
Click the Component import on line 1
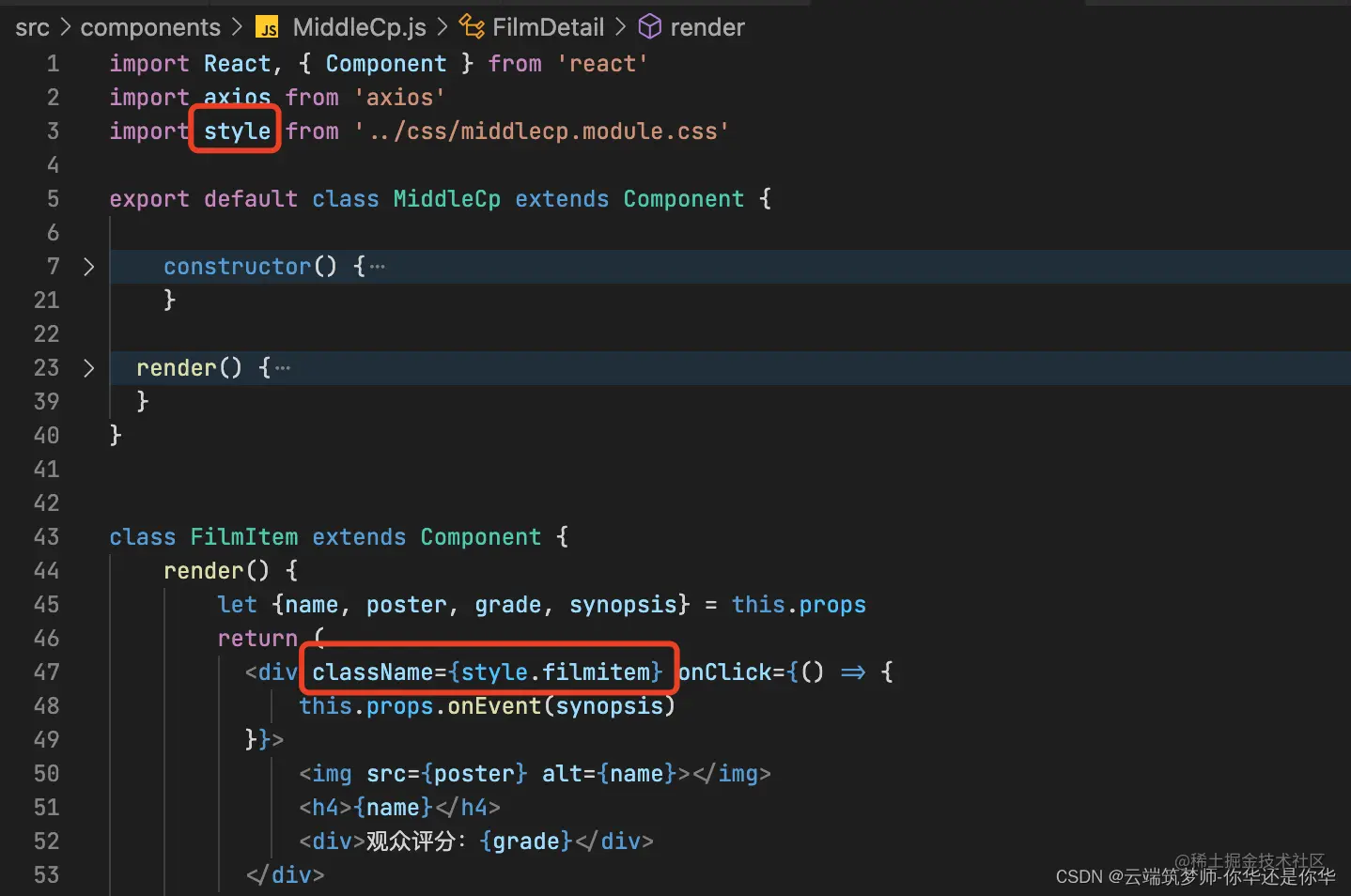(386, 64)
